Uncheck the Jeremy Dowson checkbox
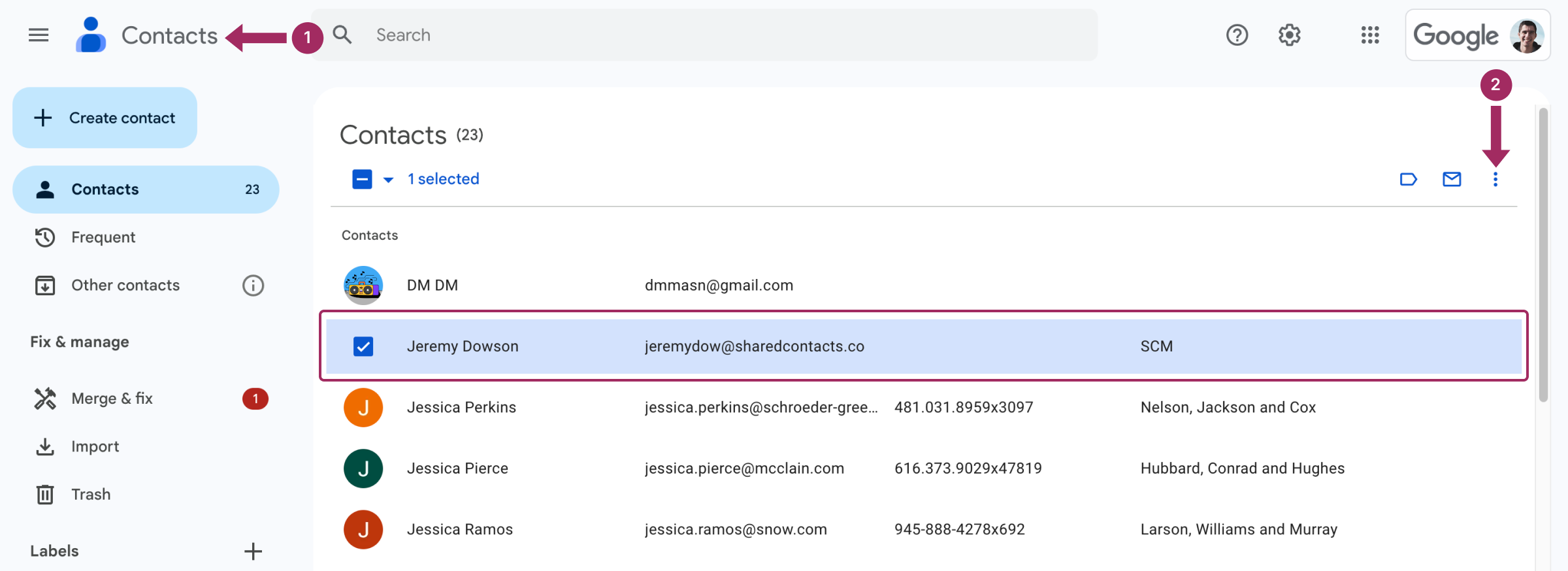 point(363,346)
